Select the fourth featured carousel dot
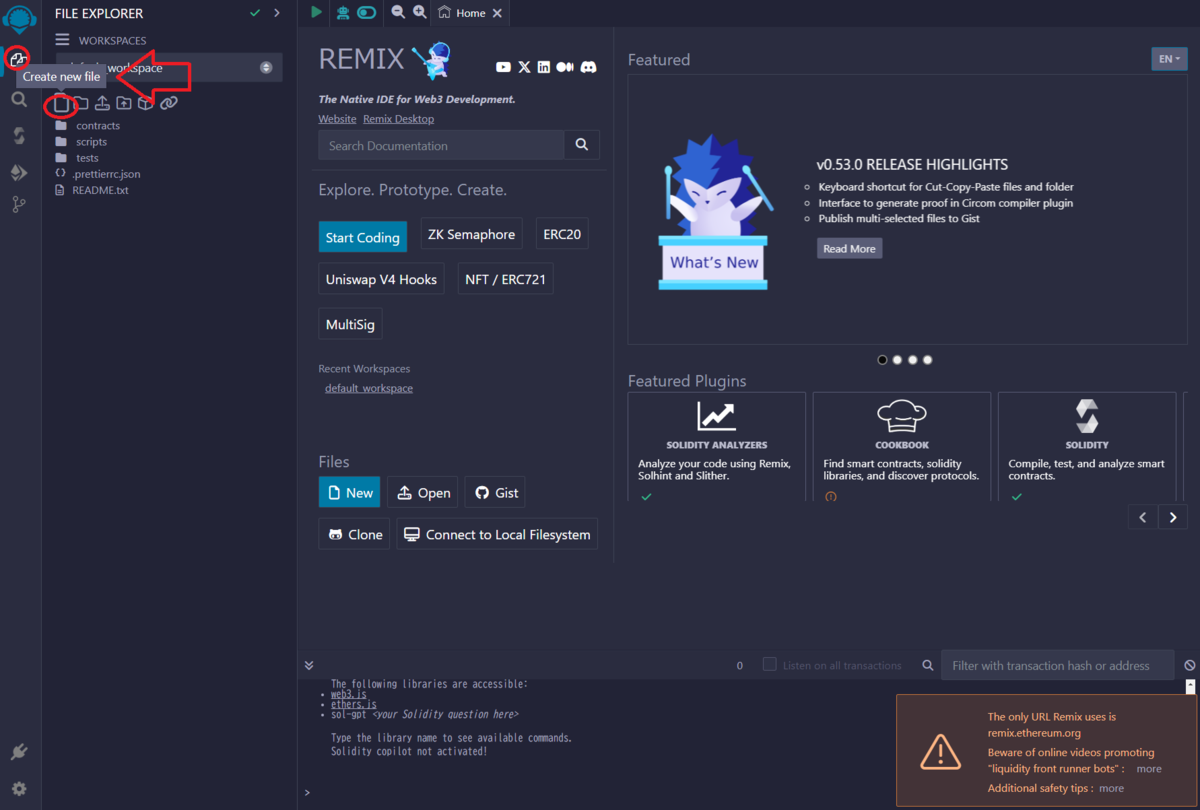Viewport: 1200px width, 810px height. pos(928,359)
